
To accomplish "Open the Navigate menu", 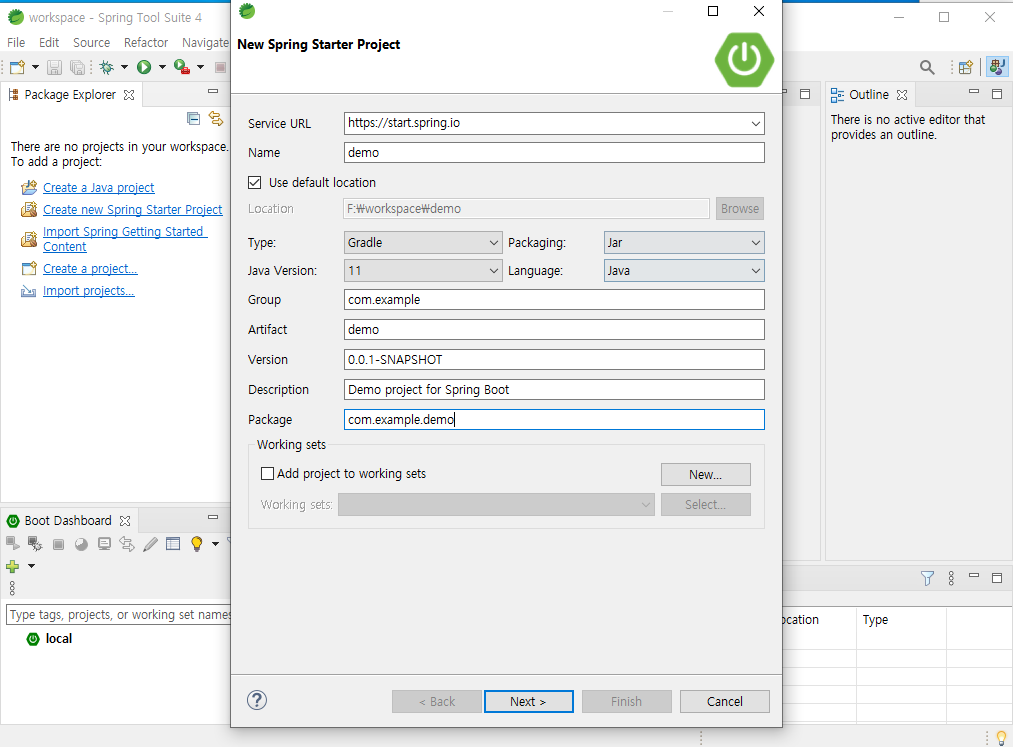I will coord(205,43).
